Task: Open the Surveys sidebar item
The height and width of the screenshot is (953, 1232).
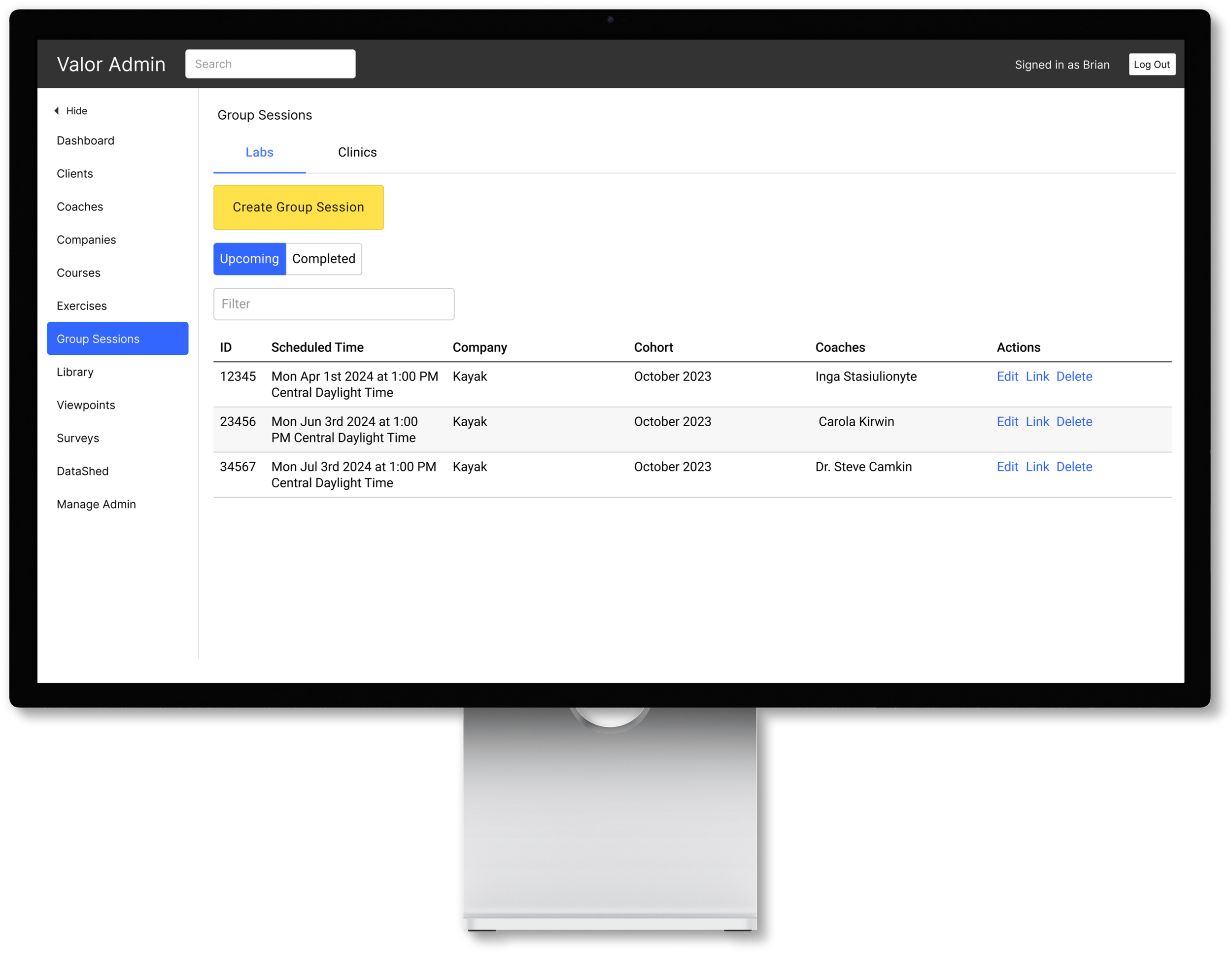Action: point(78,438)
